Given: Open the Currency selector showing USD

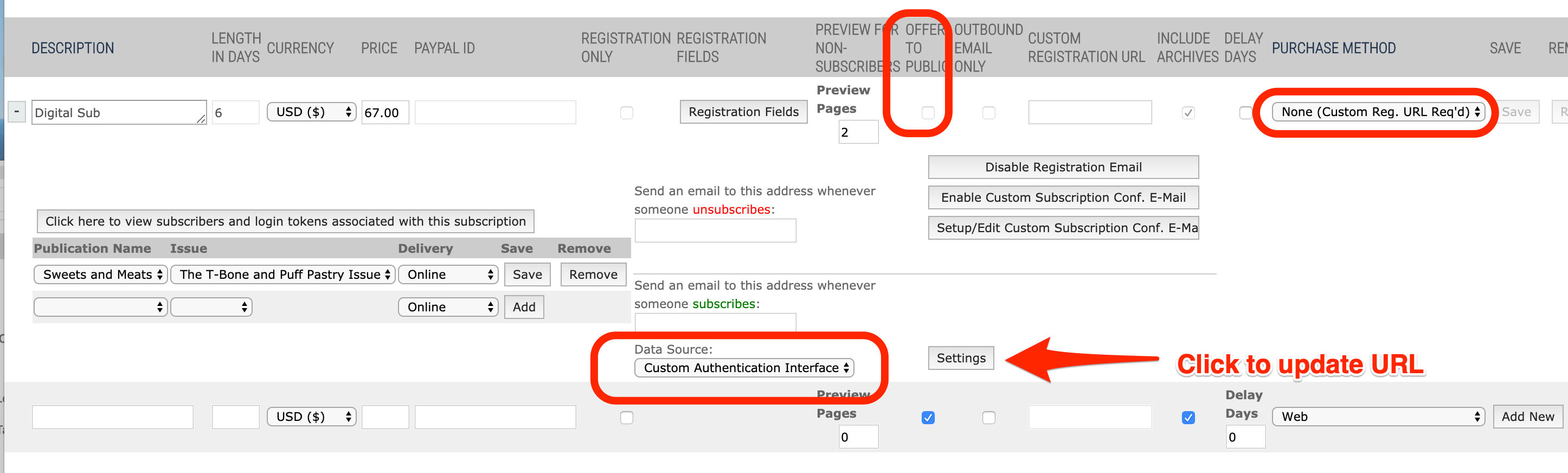Looking at the screenshot, I should [x=311, y=111].
